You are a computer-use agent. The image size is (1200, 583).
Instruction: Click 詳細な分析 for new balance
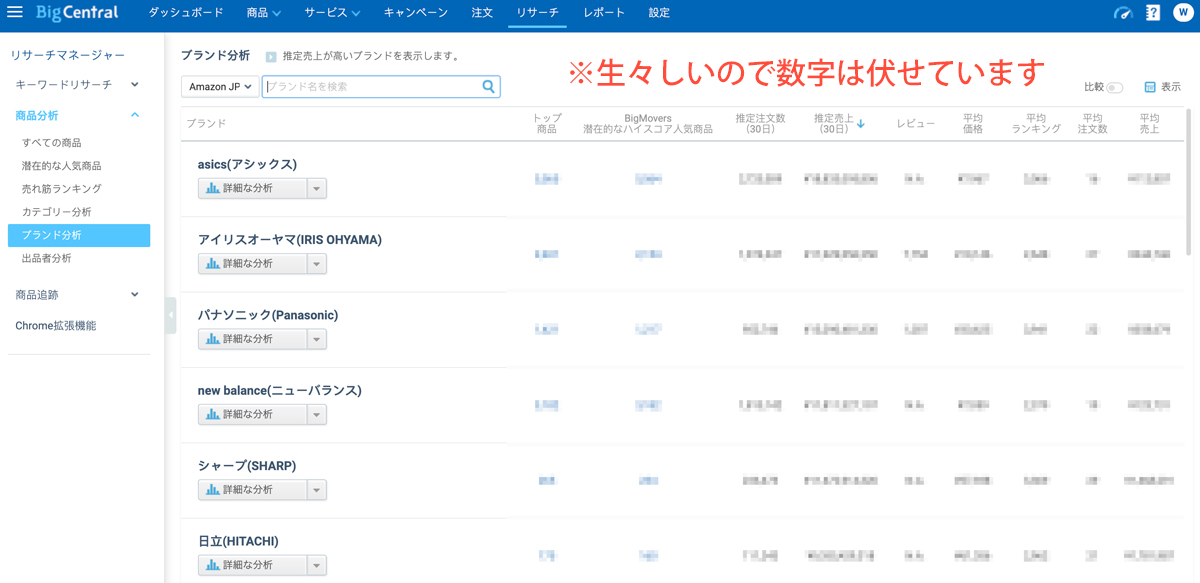point(252,414)
